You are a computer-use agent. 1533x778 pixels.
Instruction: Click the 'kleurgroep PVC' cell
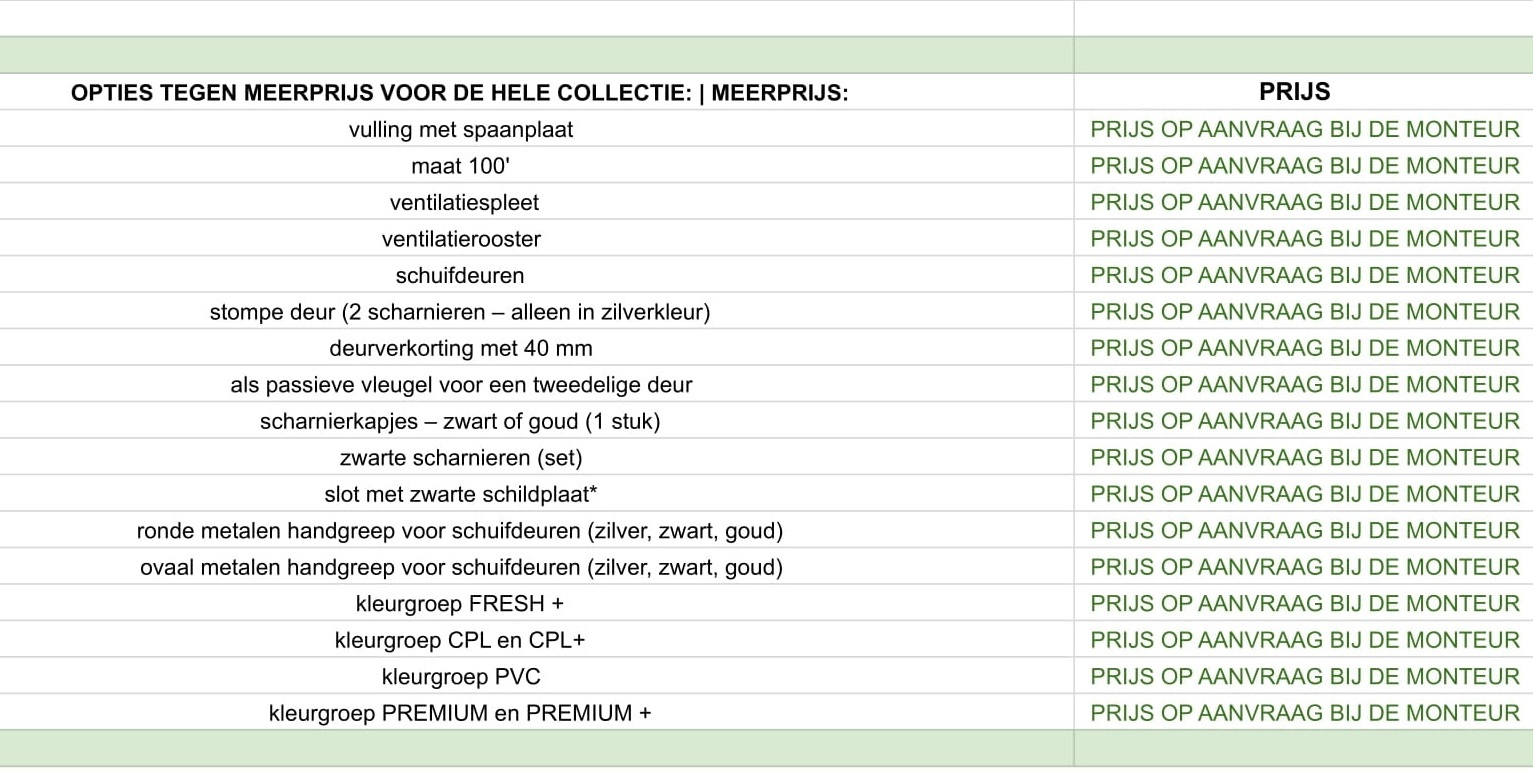[461, 677]
